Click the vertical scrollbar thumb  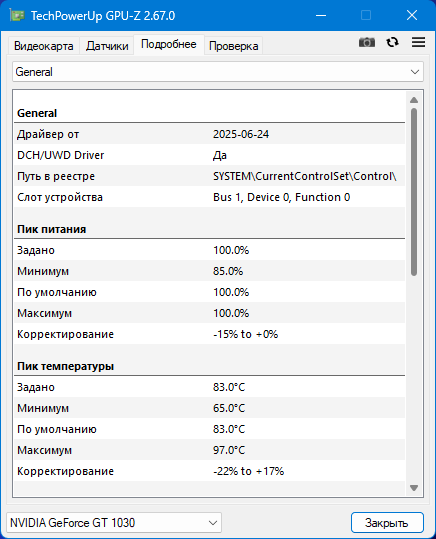414,192
